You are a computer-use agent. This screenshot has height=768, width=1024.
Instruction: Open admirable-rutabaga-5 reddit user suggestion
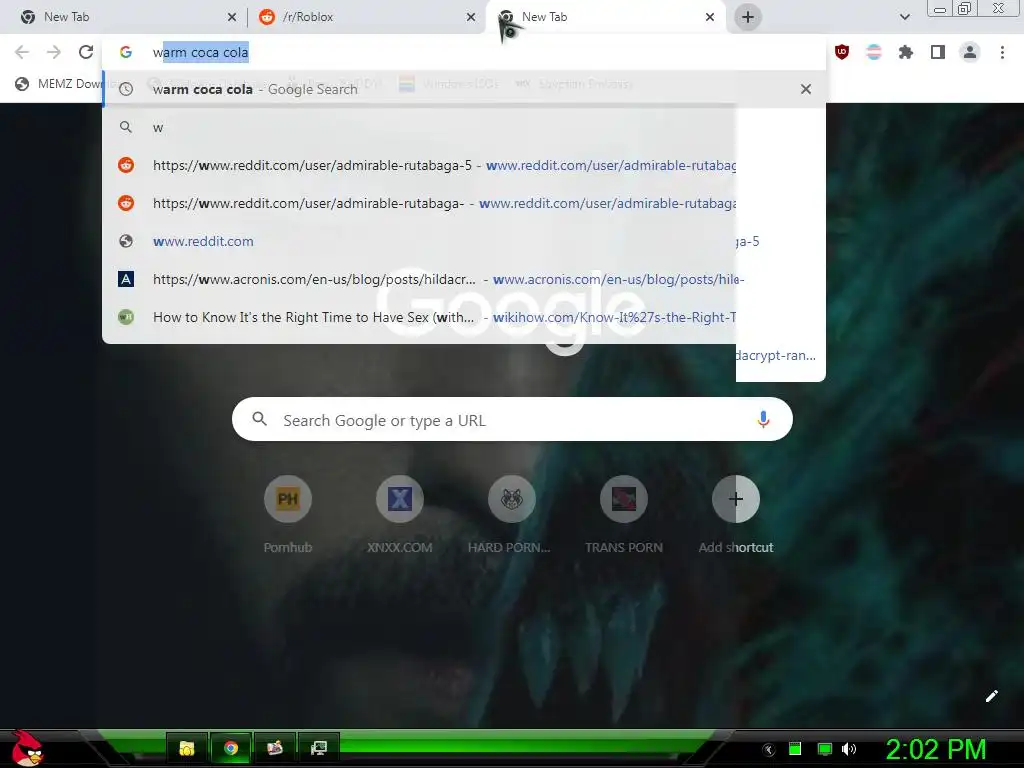click(x=418, y=165)
